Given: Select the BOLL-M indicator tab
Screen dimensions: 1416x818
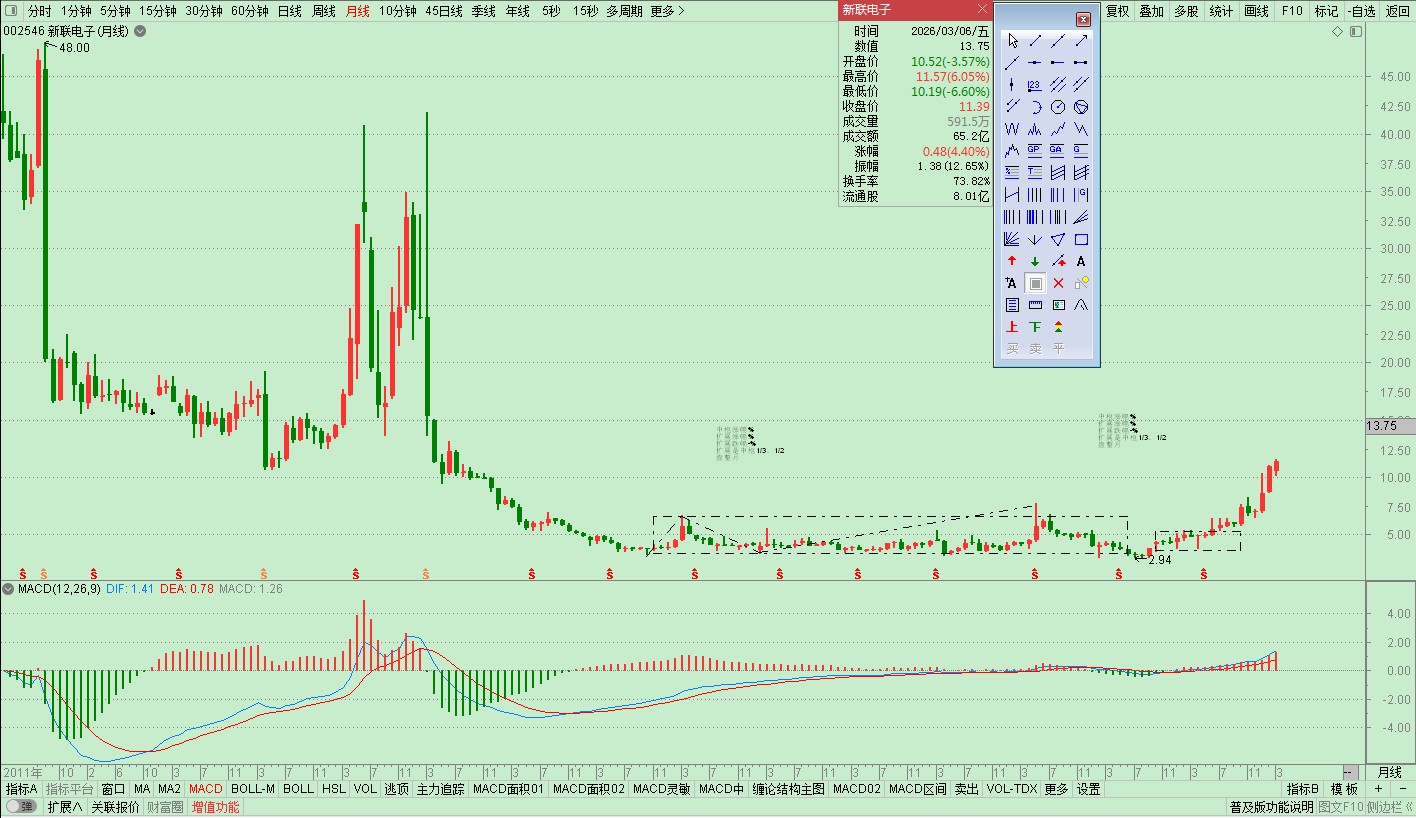Looking at the screenshot, I should (253, 789).
